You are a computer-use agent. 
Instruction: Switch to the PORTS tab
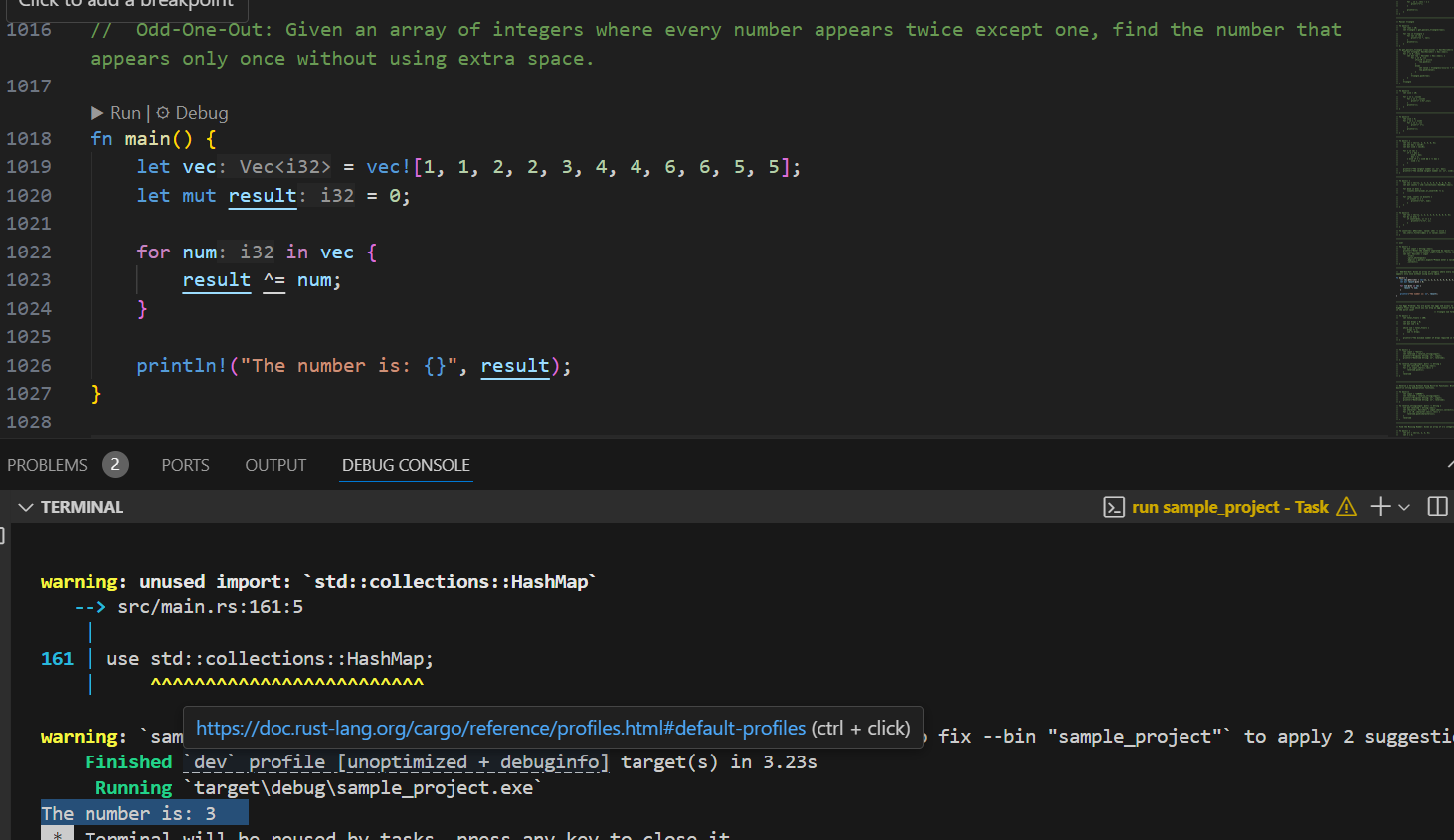185,465
